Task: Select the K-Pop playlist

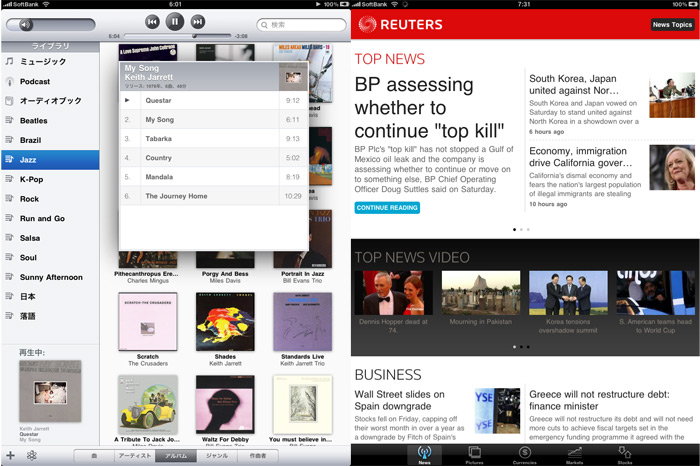Action: tap(50, 179)
